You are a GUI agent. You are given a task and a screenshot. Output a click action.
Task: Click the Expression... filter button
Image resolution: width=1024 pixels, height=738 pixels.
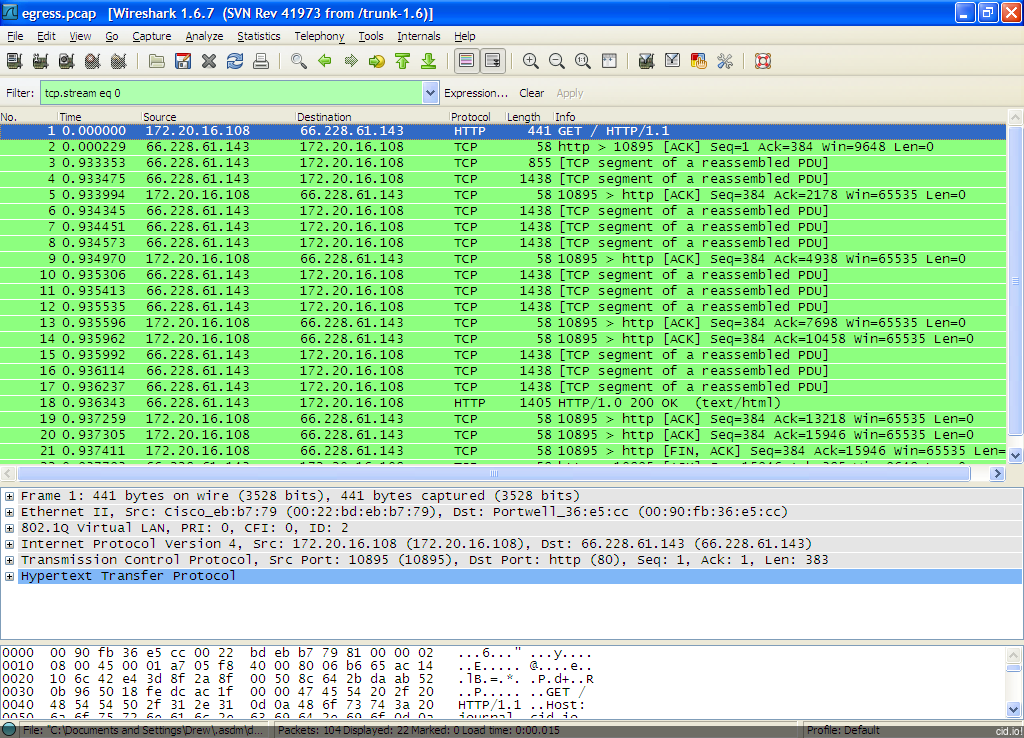click(475, 93)
